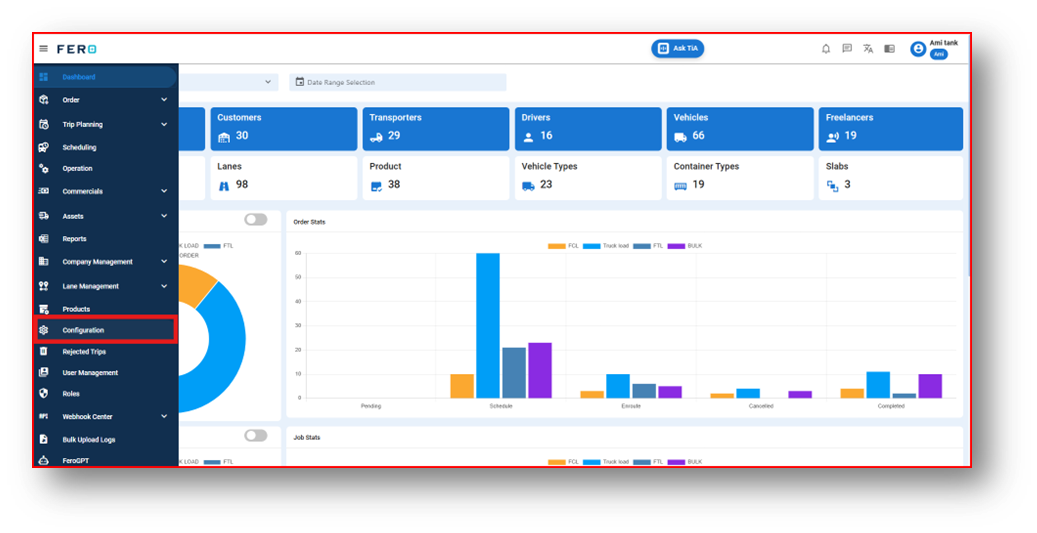
Task: Click the Webhook Center API icon
Action: tap(44, 417)
